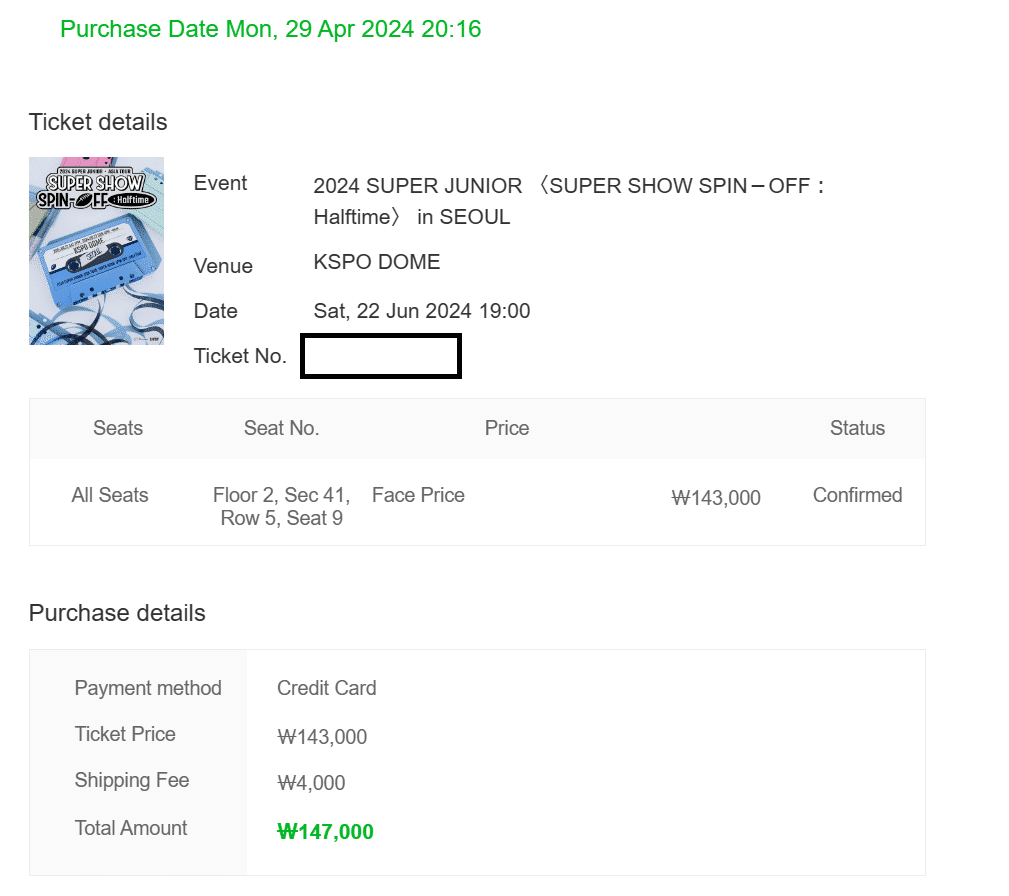This screenshot has height=896, width=1009.
Task: Click the Status column header
Action: coord(857,428)
